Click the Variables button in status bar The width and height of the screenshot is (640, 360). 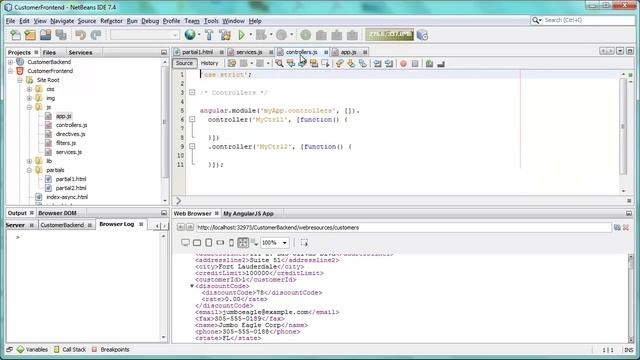coord(32,349)
